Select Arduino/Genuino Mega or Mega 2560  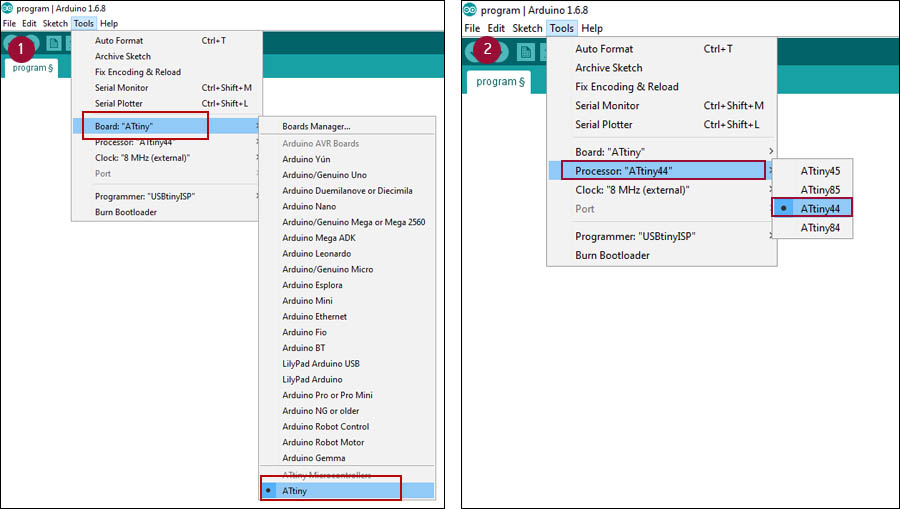coord(347,222)
